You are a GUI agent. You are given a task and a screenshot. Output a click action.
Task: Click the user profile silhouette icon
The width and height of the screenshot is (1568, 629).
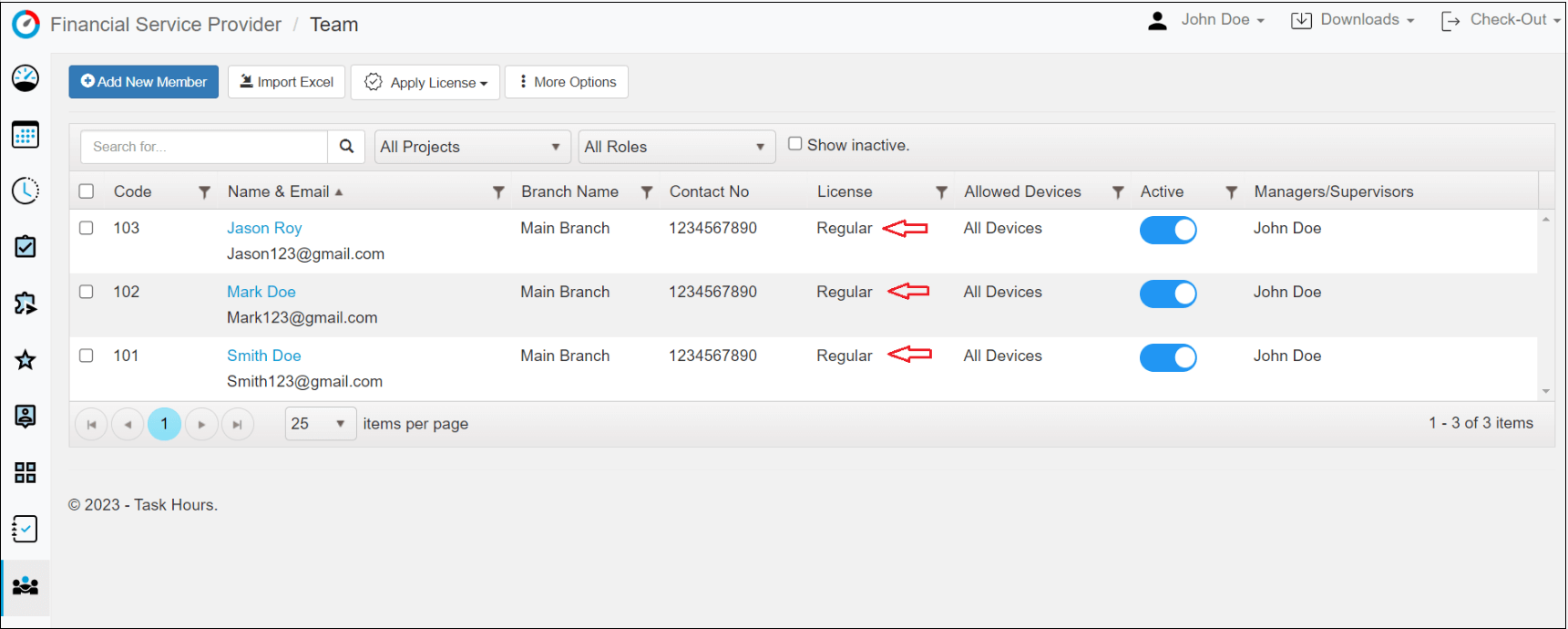coord(1157,21)
